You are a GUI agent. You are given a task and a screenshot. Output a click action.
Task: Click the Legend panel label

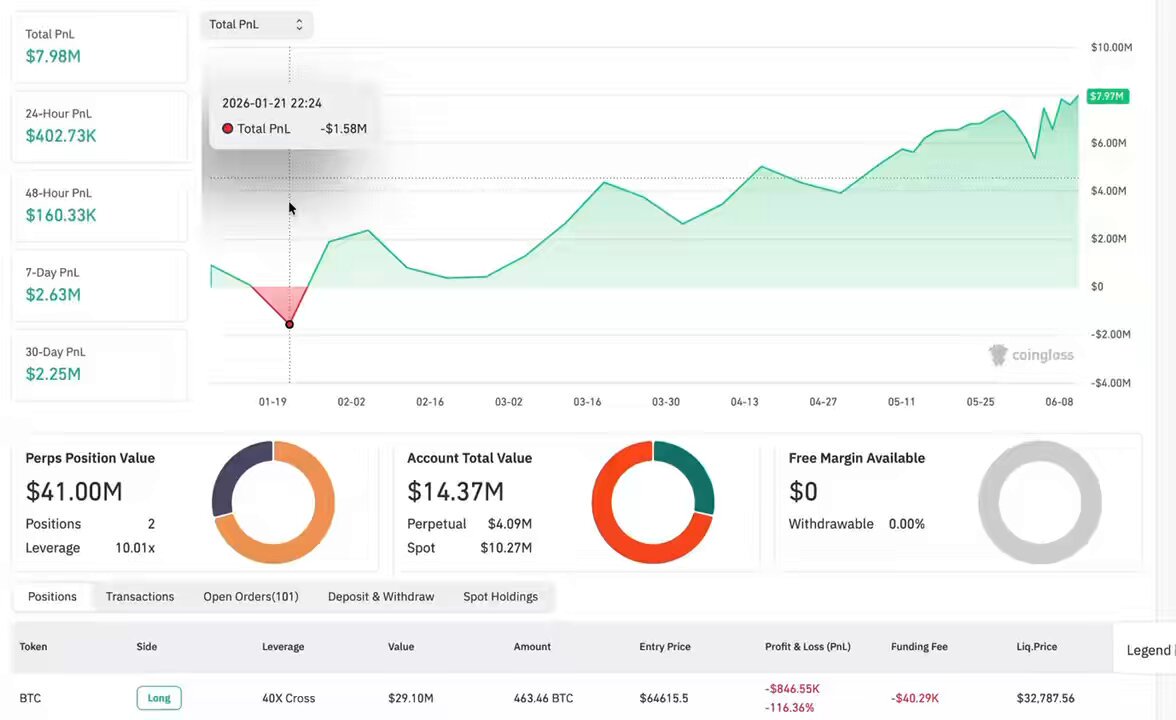click(x=1148, y=650)
